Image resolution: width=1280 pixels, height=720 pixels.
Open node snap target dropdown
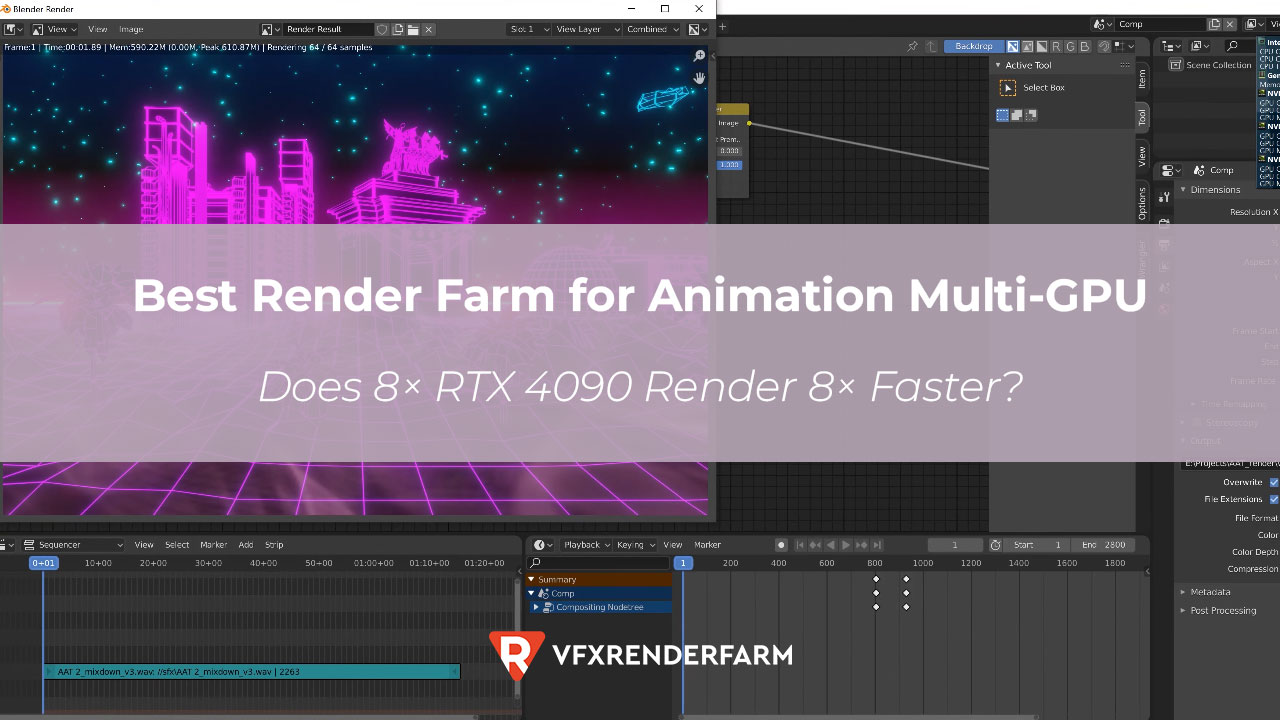tap(1124, 46)
